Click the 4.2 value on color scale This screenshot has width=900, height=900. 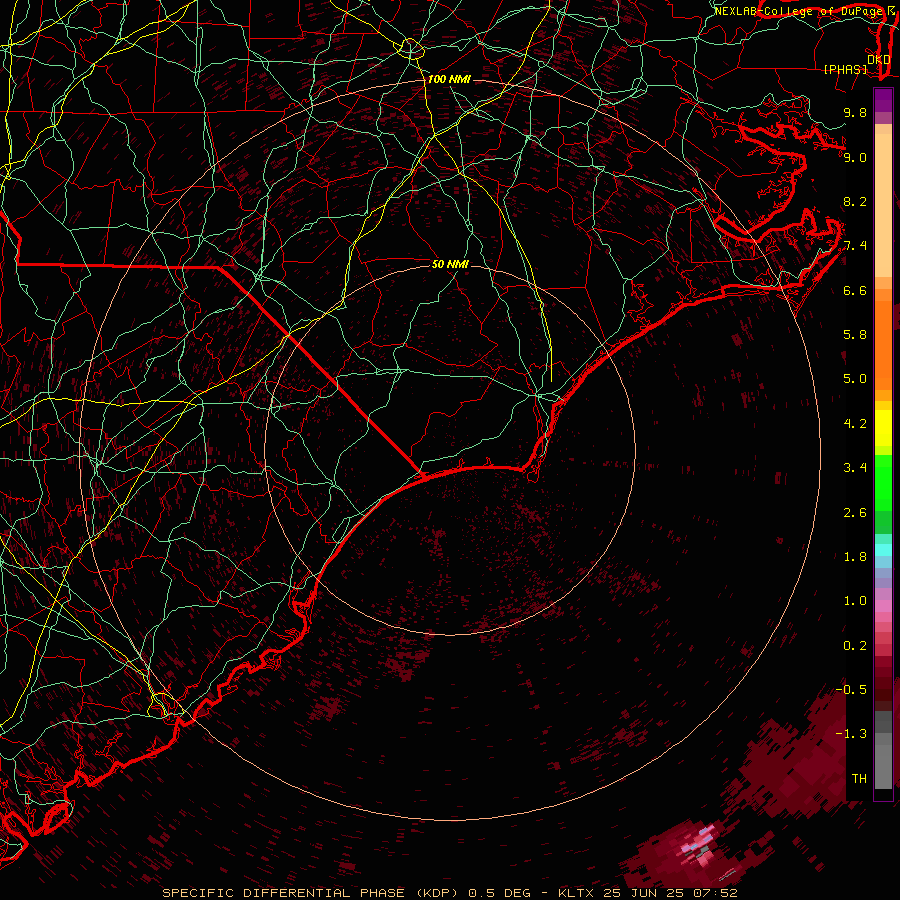click(855, 424)
